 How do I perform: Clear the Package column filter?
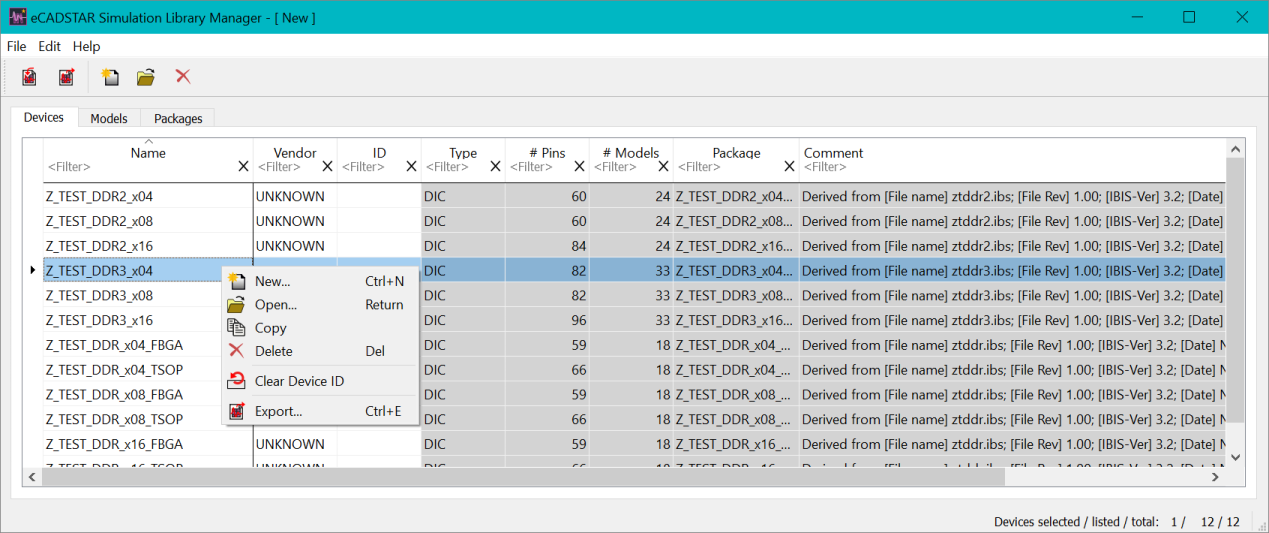click(x=789, y=167)
